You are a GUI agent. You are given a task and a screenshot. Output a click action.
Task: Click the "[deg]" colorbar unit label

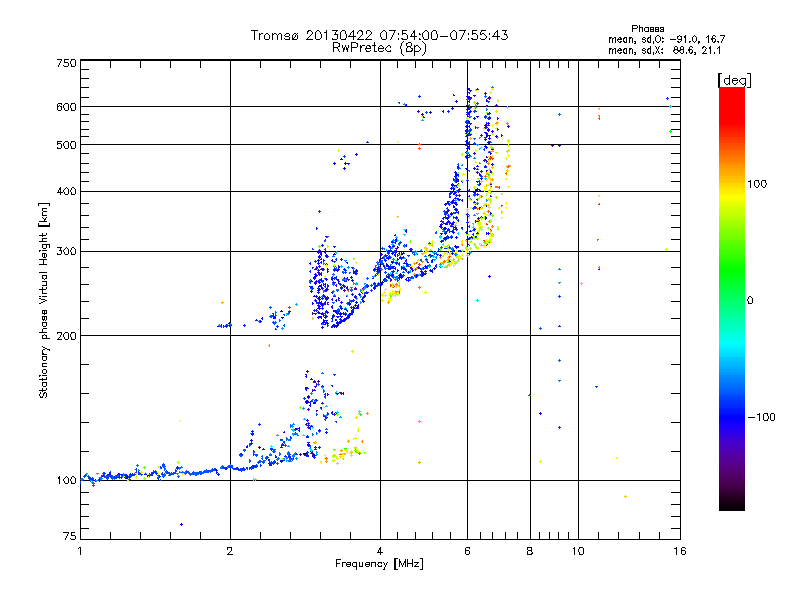pyautogui.click(x=734, y=80)
